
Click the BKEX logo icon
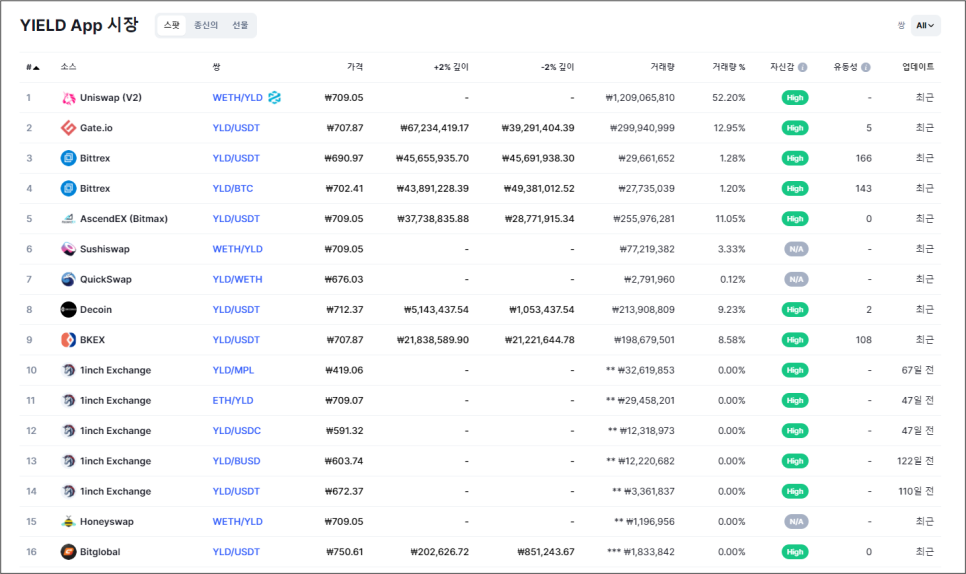click(x=68, y=340)
